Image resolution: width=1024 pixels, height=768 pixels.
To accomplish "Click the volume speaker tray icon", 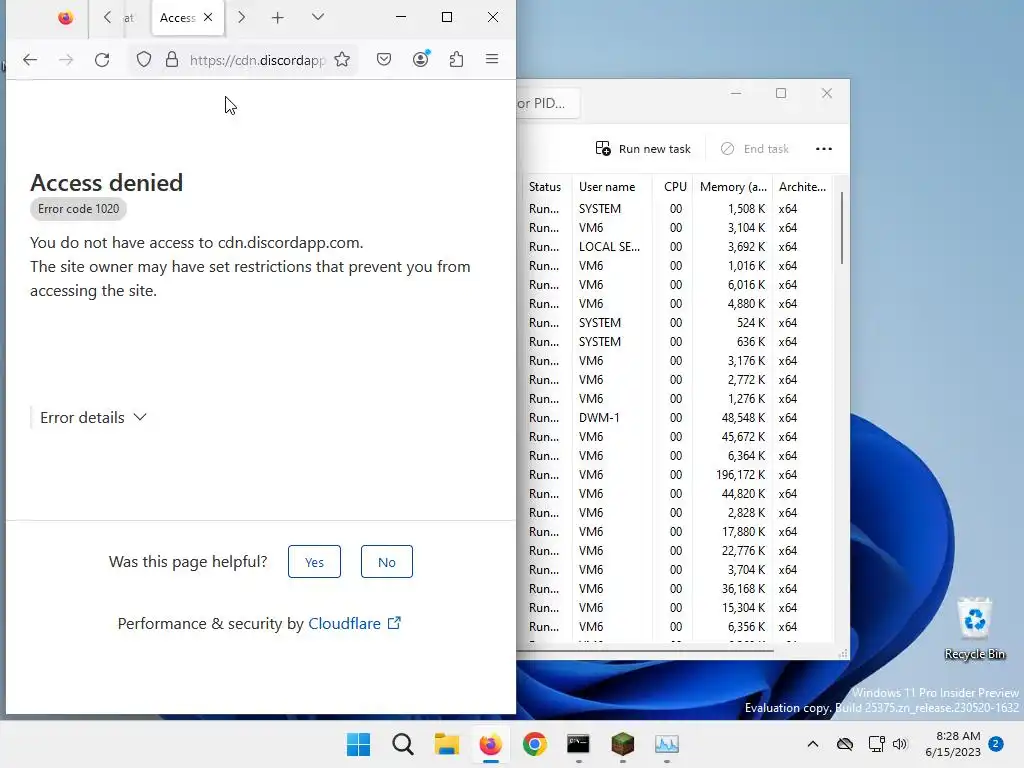I will pyautogui.click(x=900, y=744).
